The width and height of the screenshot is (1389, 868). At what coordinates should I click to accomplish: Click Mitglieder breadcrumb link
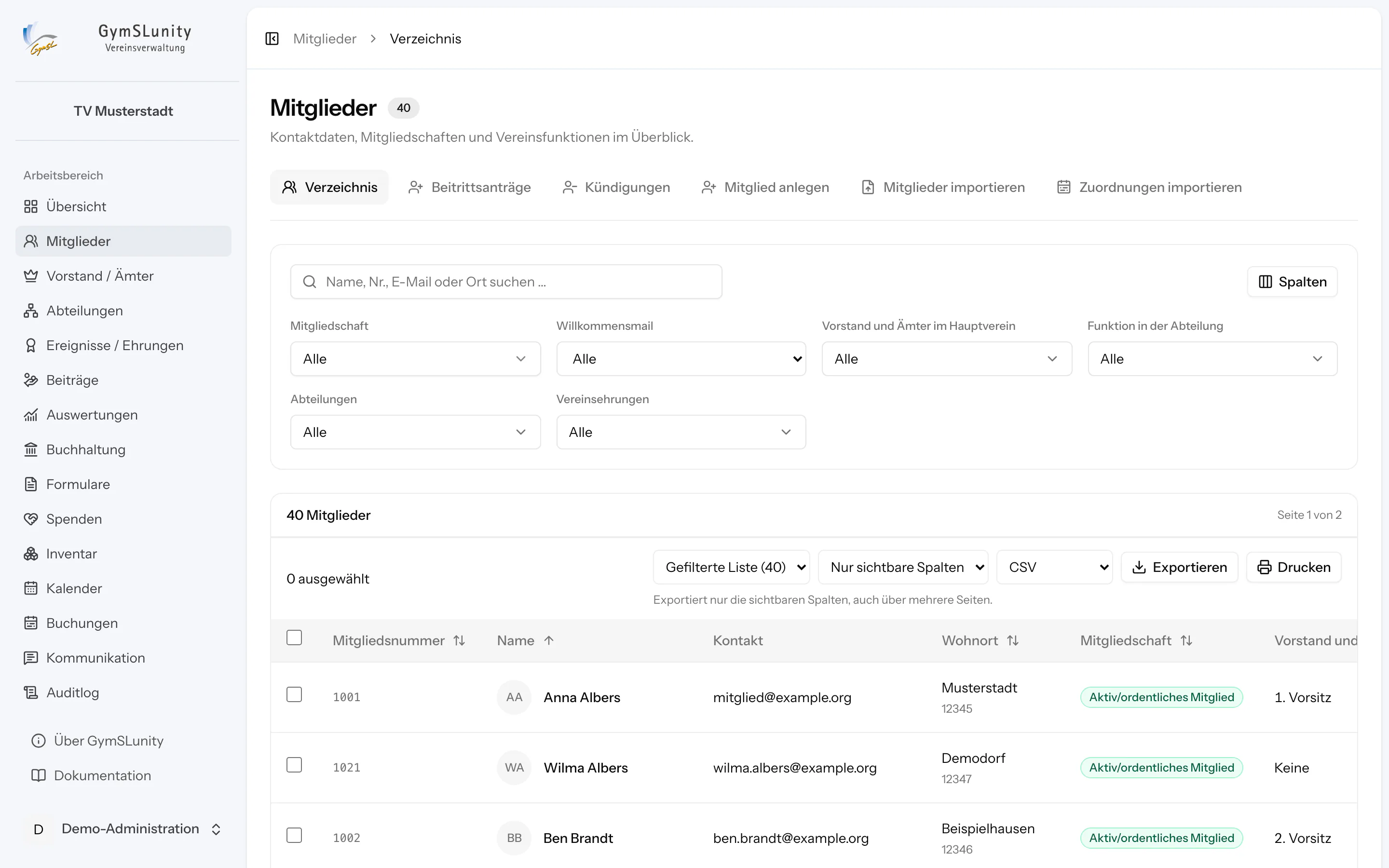click(324, 39)
